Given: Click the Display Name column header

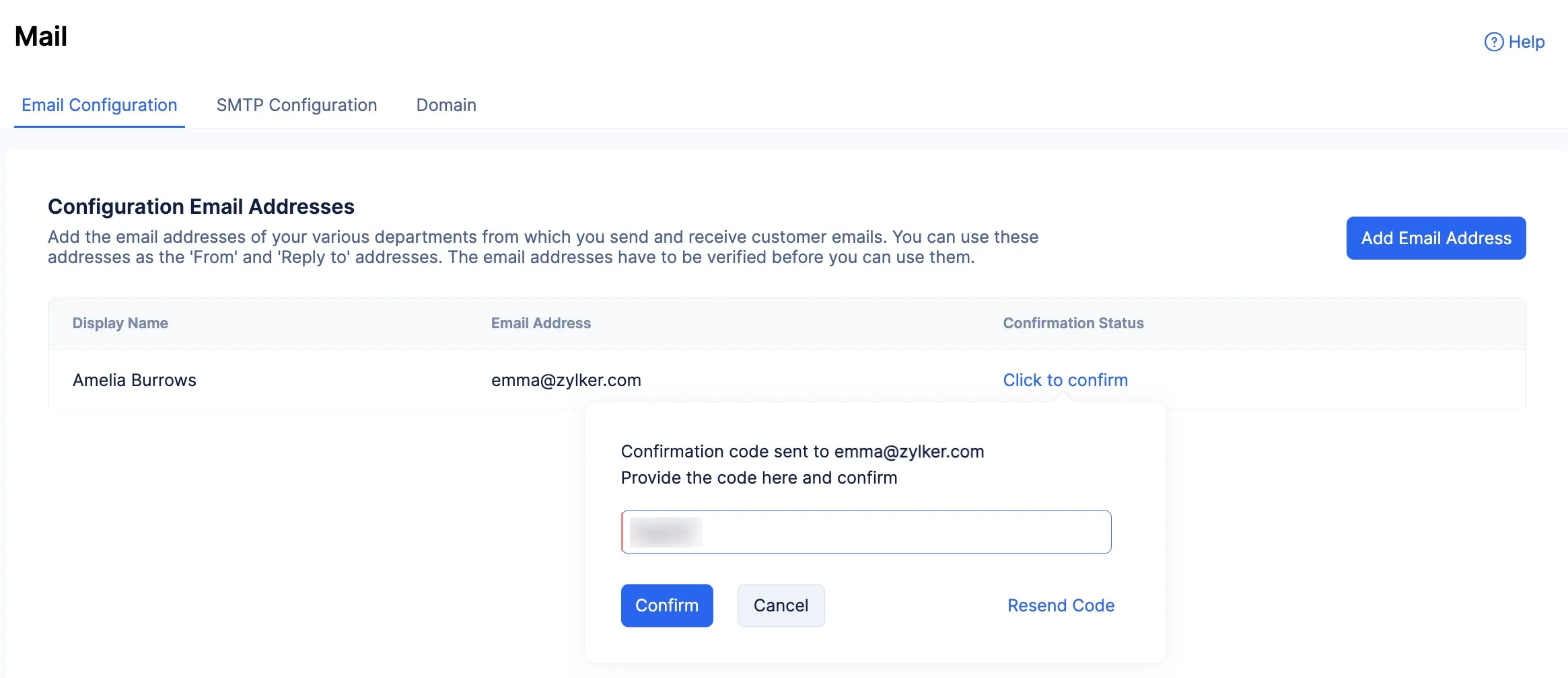Looking at the screenshot, I should point(120,323).
